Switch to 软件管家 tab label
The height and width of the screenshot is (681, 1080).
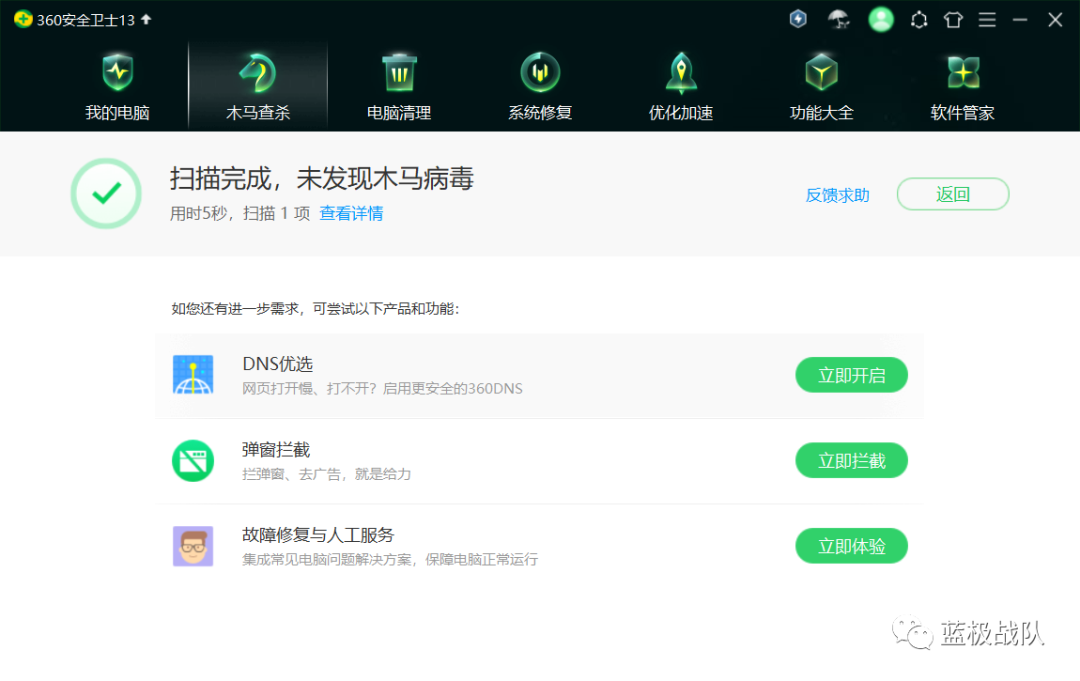tap(963, 113)
